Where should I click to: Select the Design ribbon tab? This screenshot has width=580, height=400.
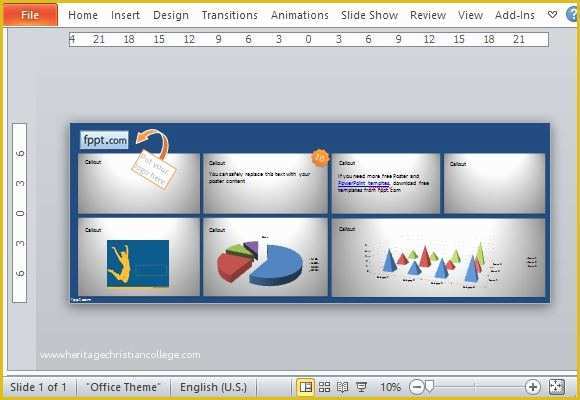pos(171,15)
